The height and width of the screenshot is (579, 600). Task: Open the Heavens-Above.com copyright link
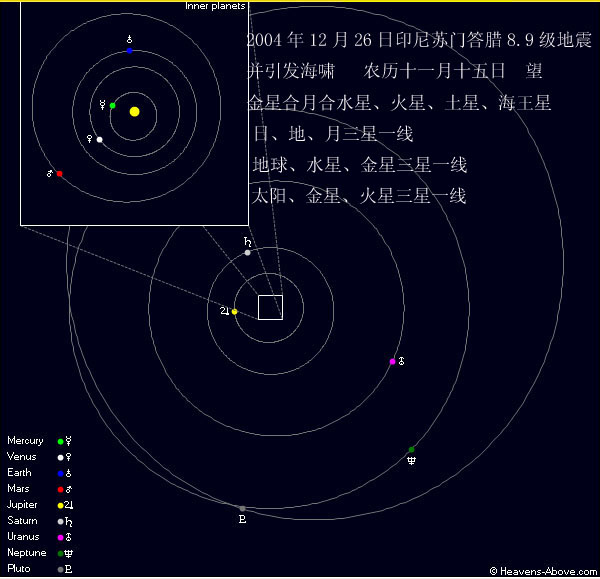543,571
